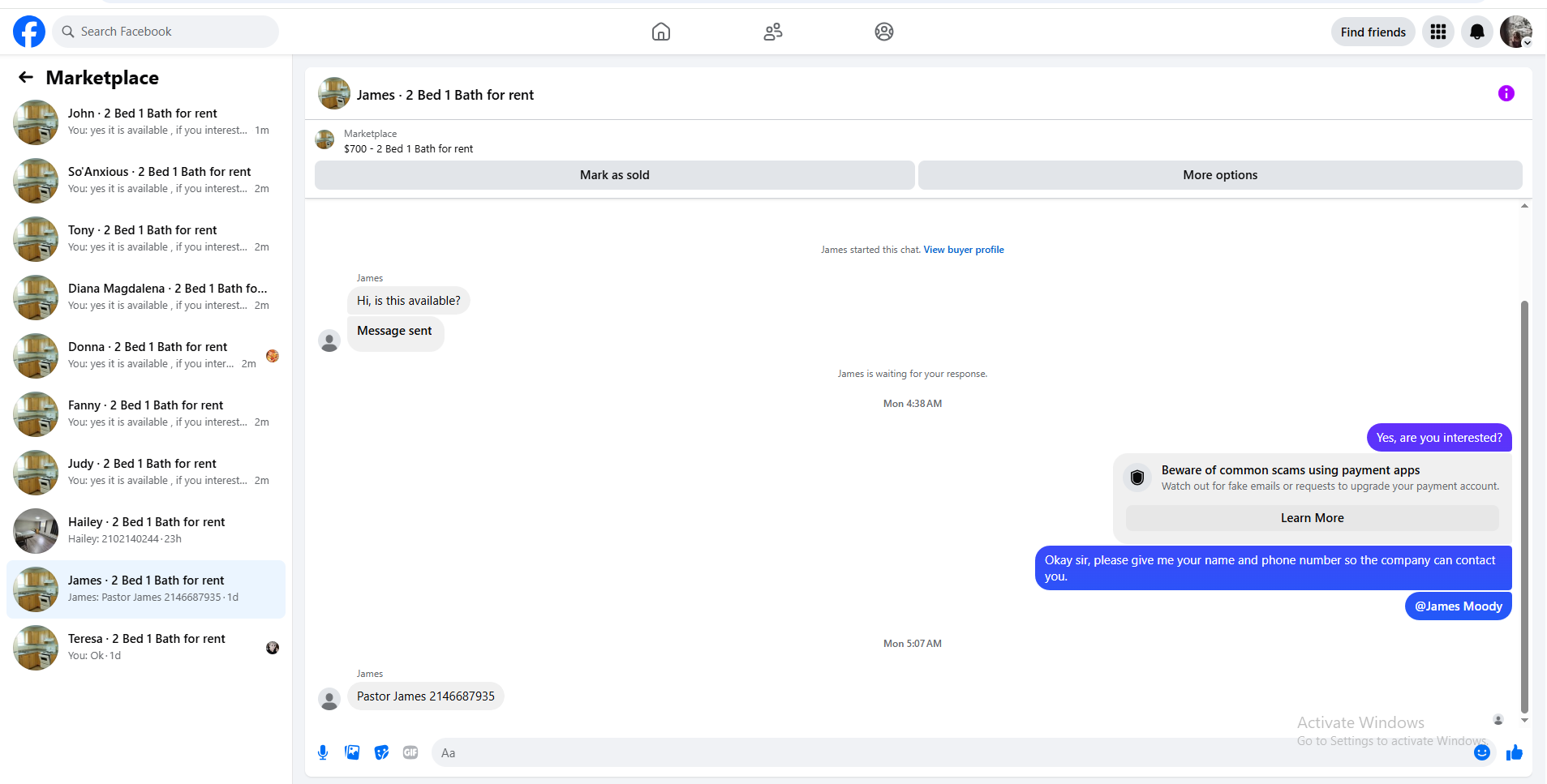Click James's avatar beside Pastor James message
1547x784 pixels.
[x=329, y=699]
